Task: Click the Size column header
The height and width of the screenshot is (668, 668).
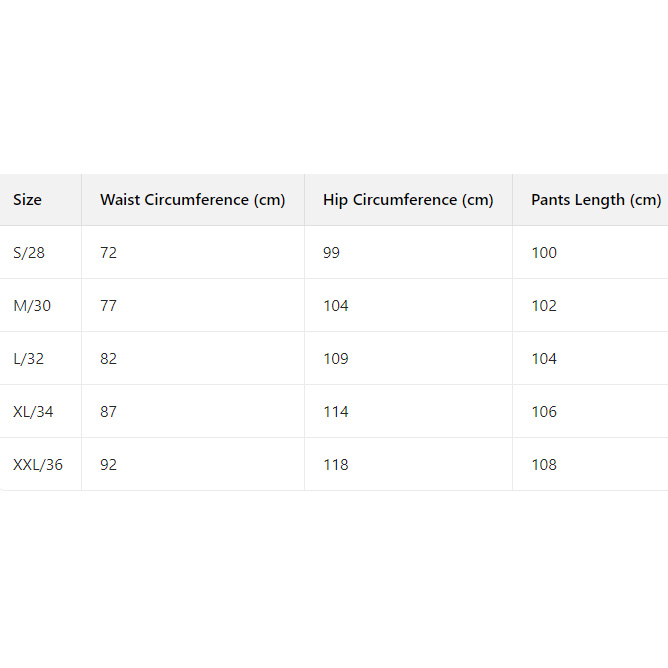Action: point(28,200)
